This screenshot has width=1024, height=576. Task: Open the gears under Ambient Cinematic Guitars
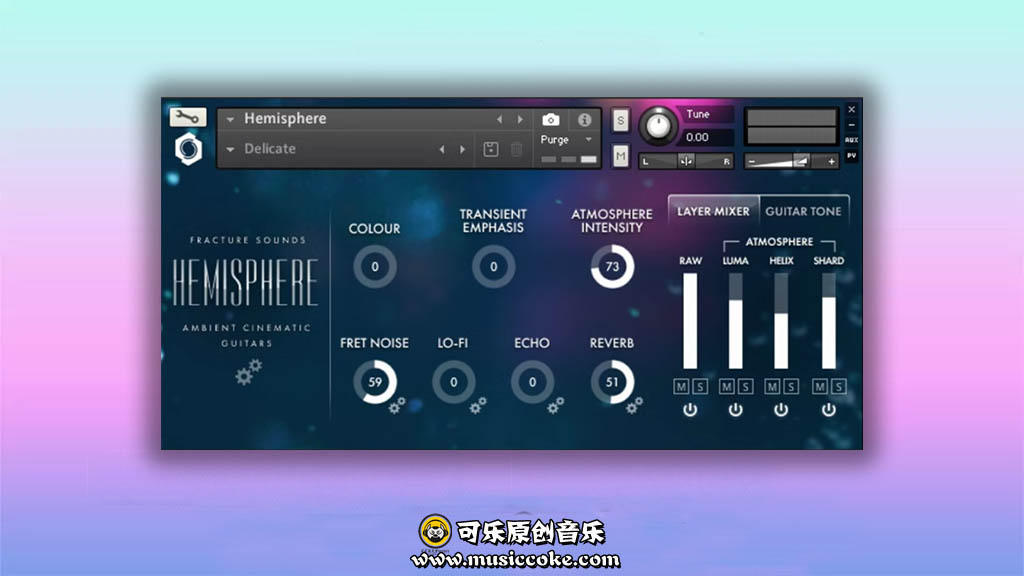pyautogui.click(x=248, y=372)
